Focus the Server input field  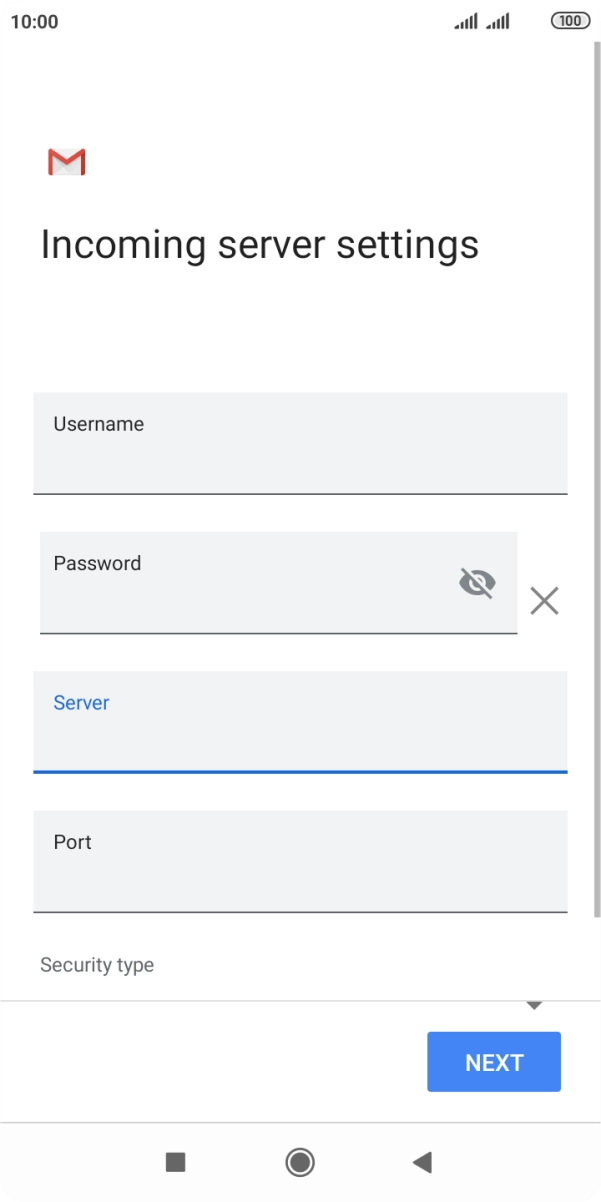tap(299, 722)
